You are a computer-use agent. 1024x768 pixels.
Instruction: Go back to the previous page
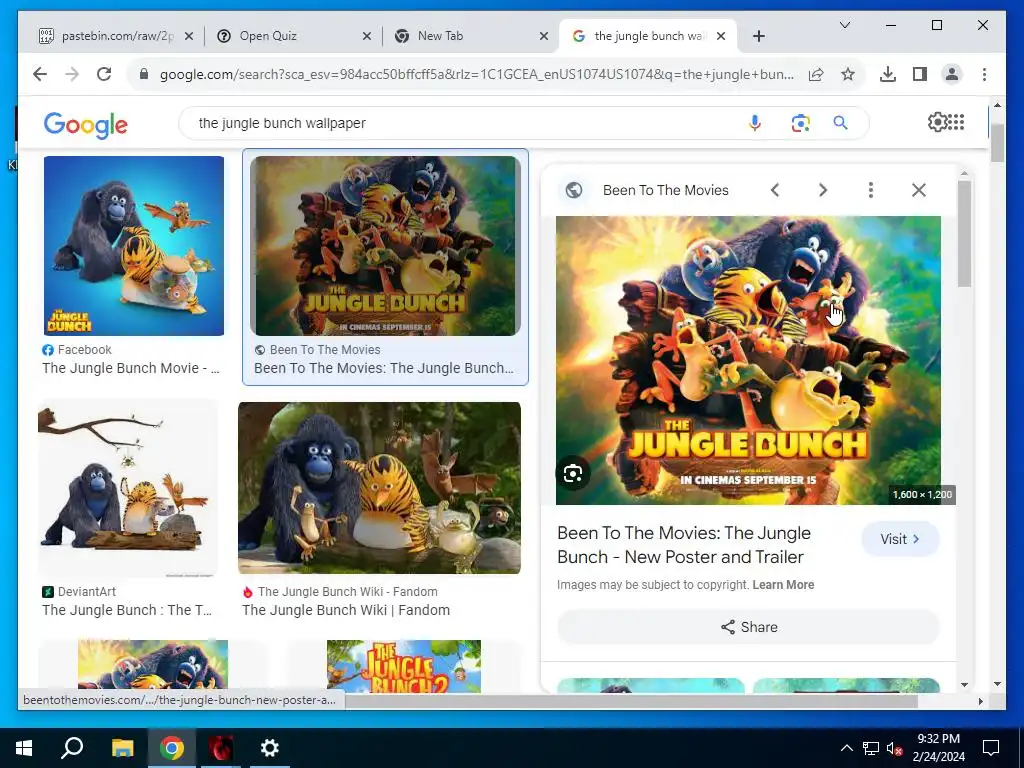tap(40, 74)
